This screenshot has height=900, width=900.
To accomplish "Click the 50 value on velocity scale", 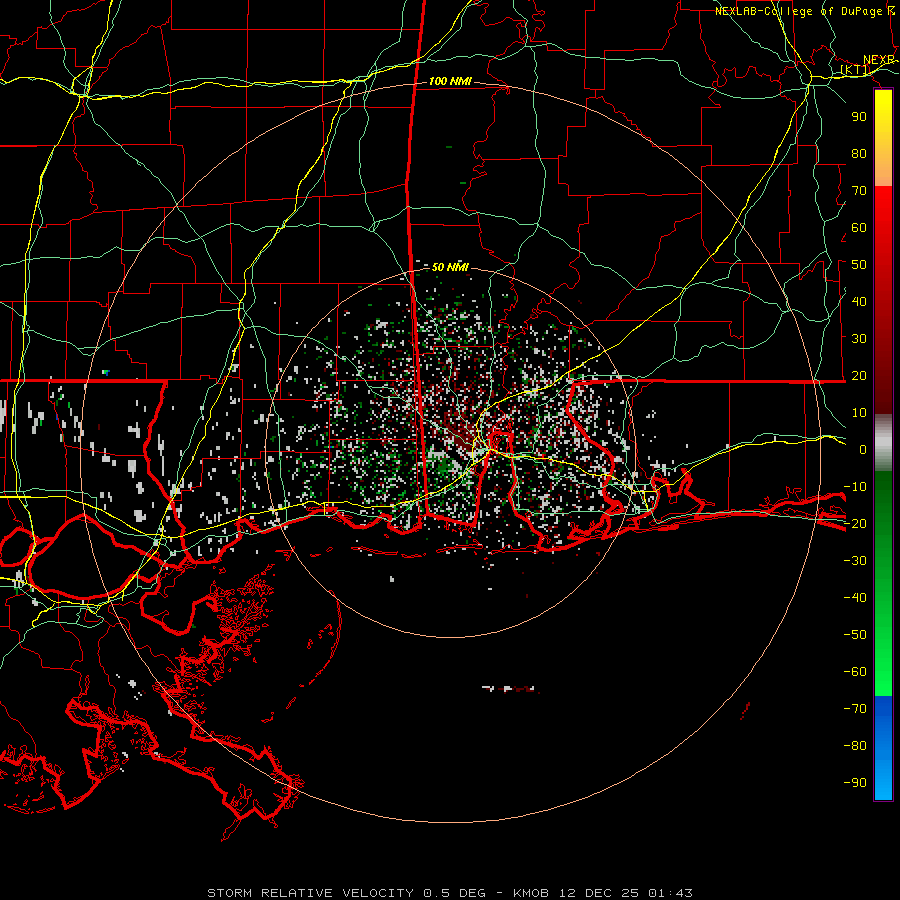I will tap(859, 265).
